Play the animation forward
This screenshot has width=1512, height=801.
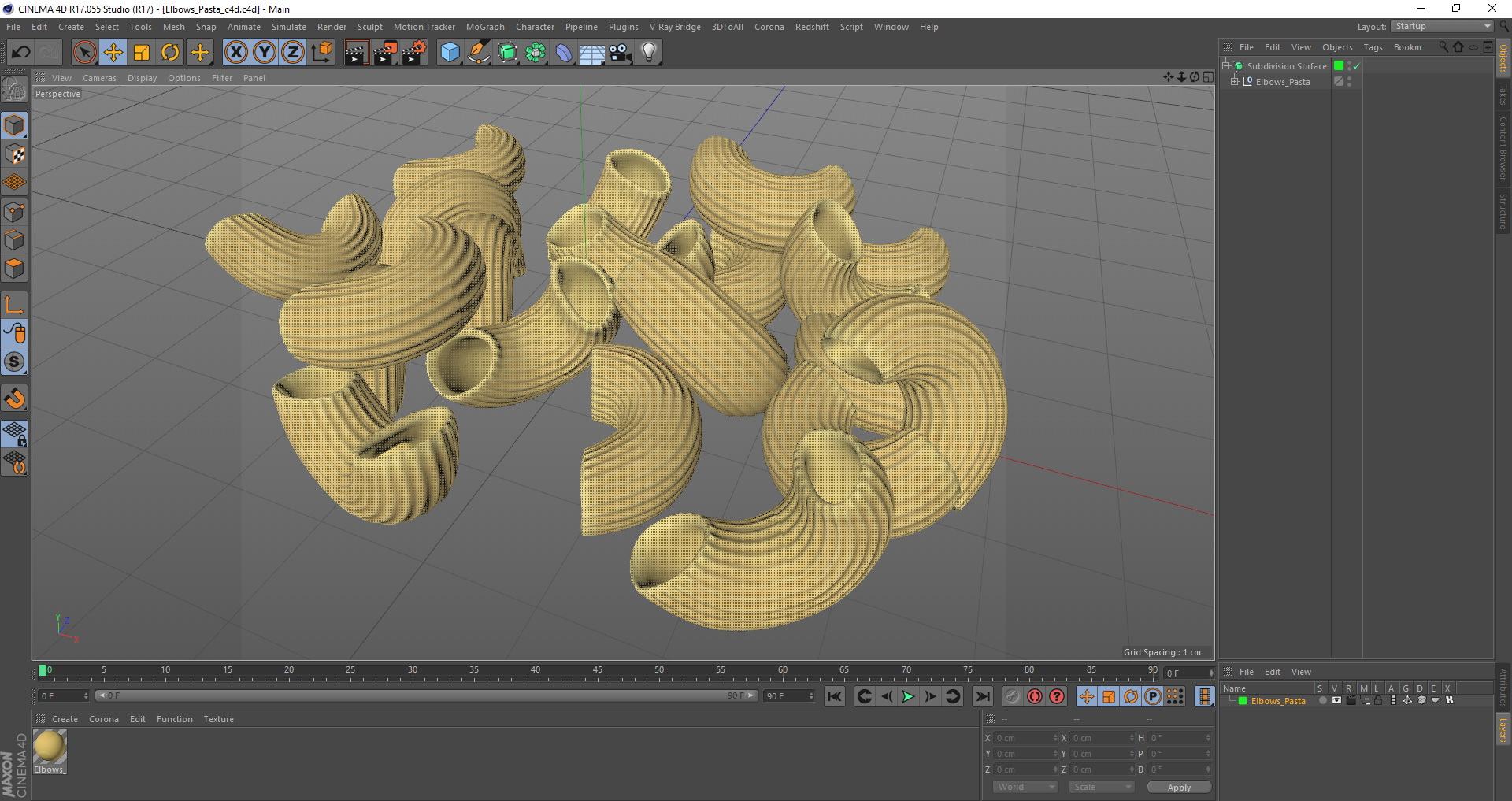(x=908, y=696)
